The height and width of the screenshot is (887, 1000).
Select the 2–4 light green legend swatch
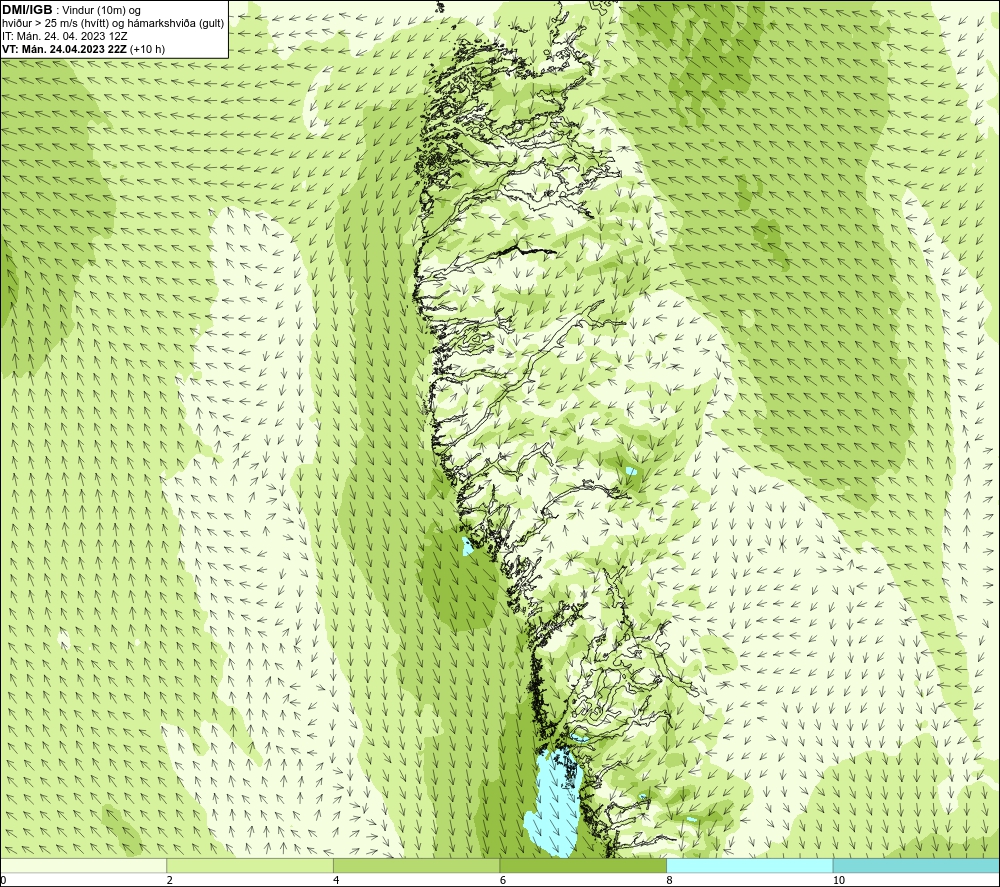point(250,865)
